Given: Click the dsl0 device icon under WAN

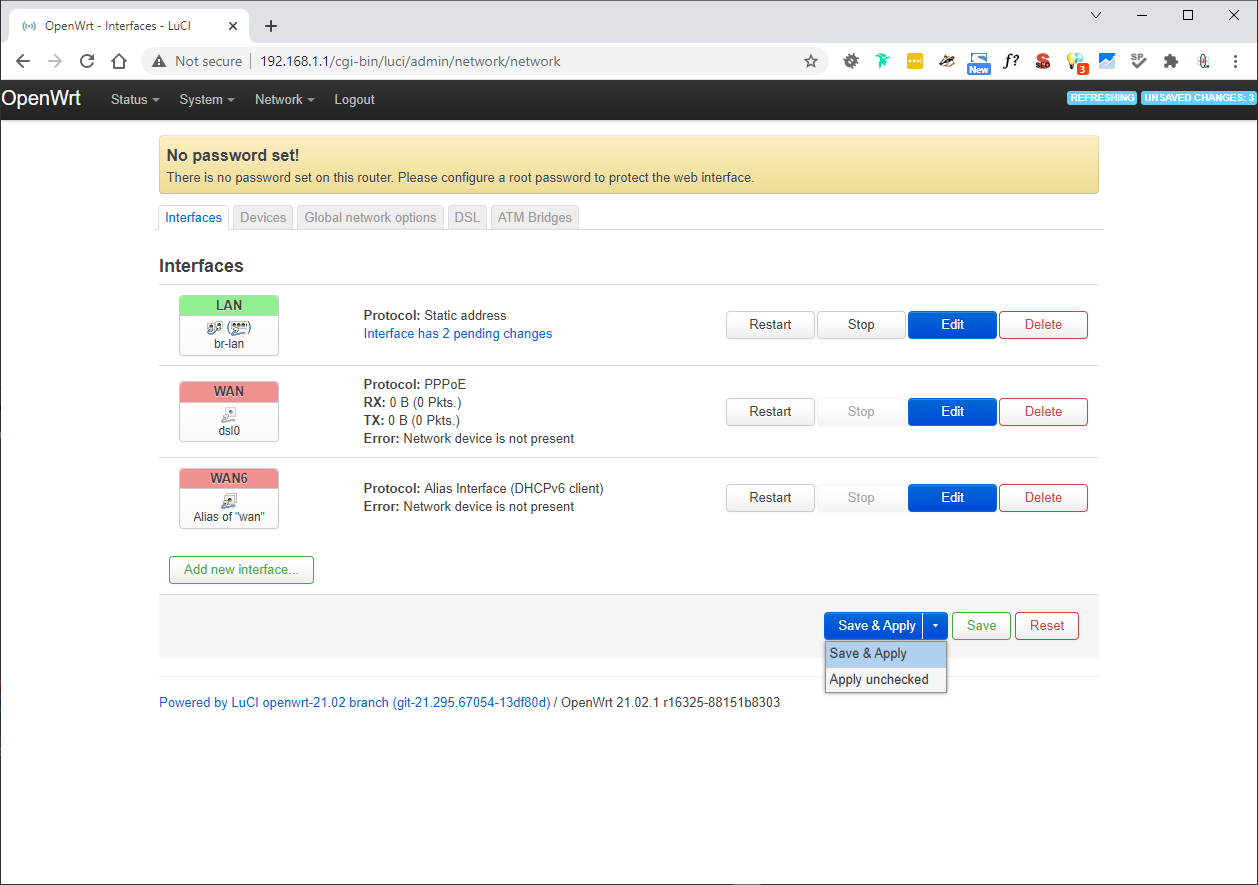Looking at the screenshot, I should point(229,414).
